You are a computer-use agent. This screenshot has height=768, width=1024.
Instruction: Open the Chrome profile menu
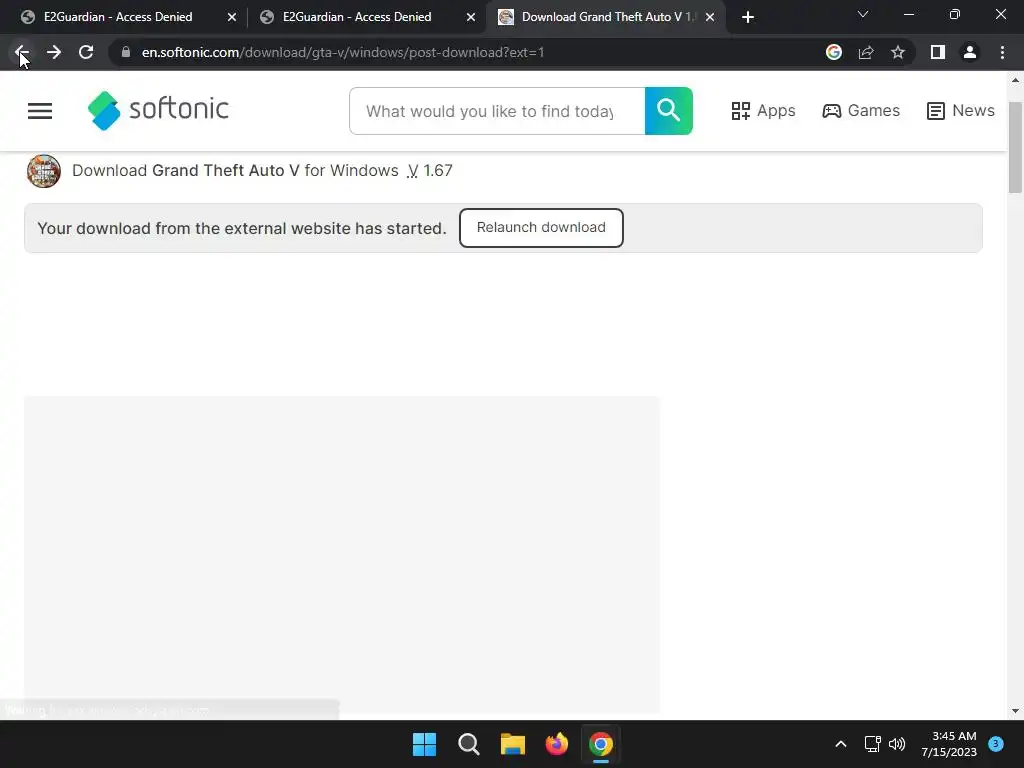970,52
